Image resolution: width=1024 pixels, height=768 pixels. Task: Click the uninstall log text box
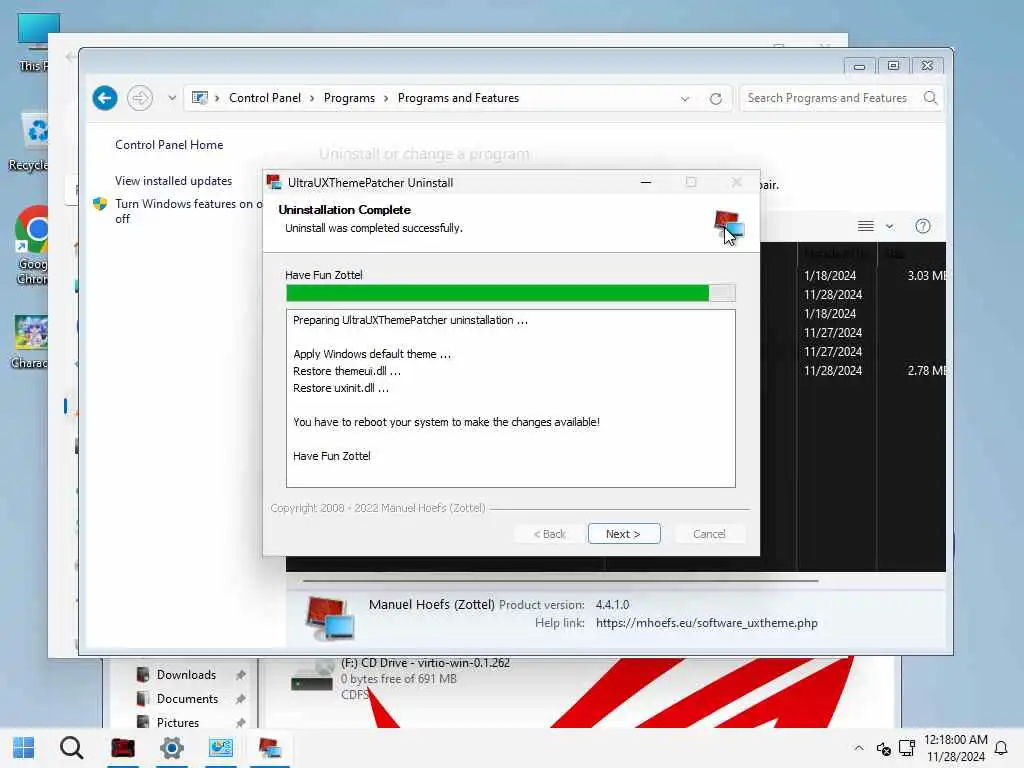[x=511, y=398]
